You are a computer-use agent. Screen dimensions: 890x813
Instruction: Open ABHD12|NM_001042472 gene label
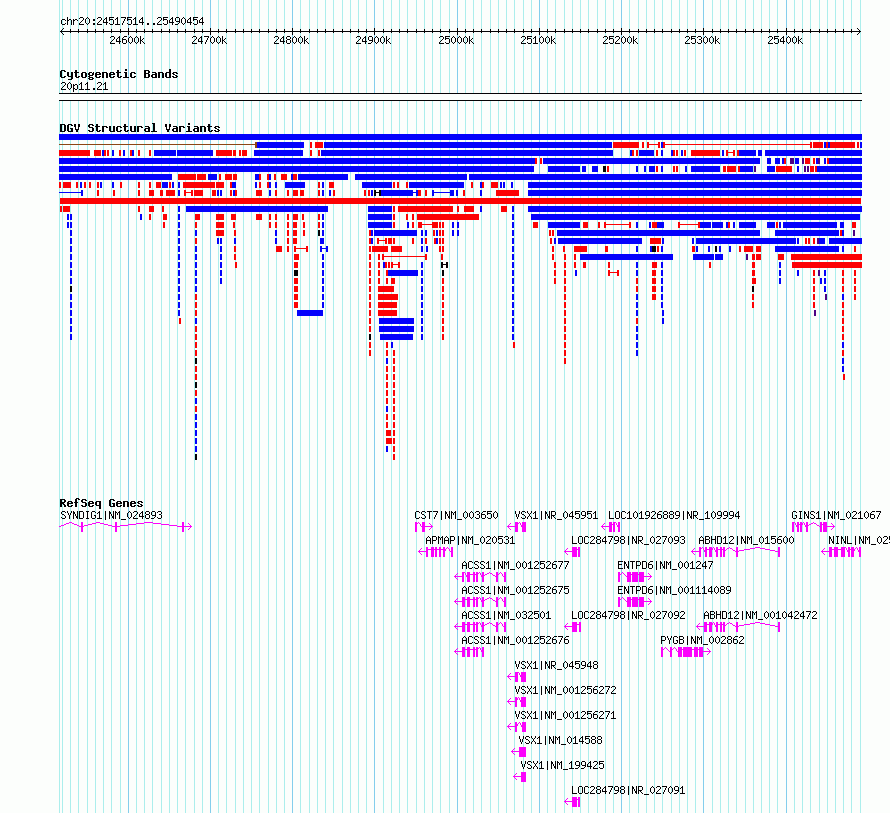(x=761, y=615)
